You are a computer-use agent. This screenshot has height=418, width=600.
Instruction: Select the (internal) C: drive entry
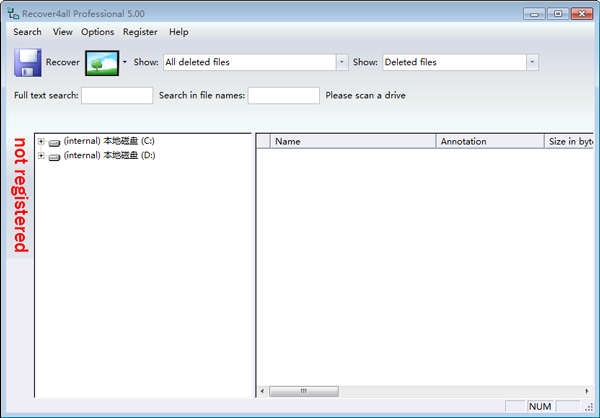tap(109, 141)
